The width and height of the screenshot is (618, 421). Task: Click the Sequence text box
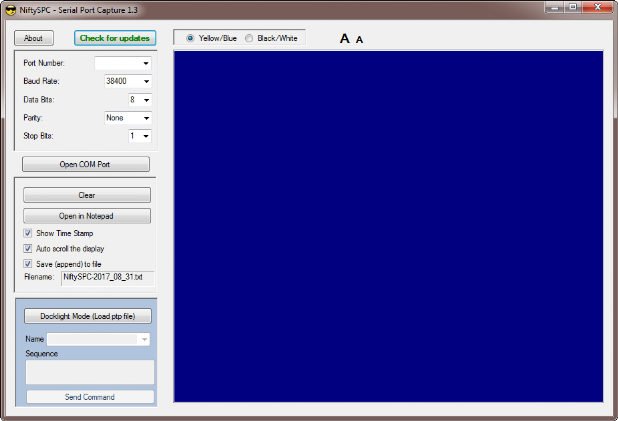(x=90, y=372)
